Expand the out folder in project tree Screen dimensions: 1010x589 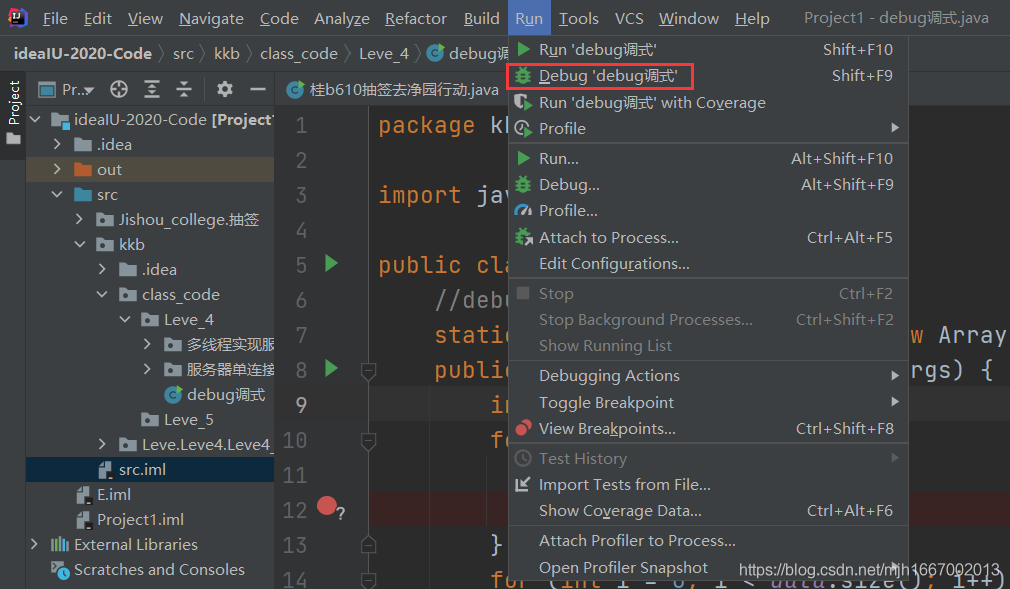pyautogui.click(x=57, y=169)
